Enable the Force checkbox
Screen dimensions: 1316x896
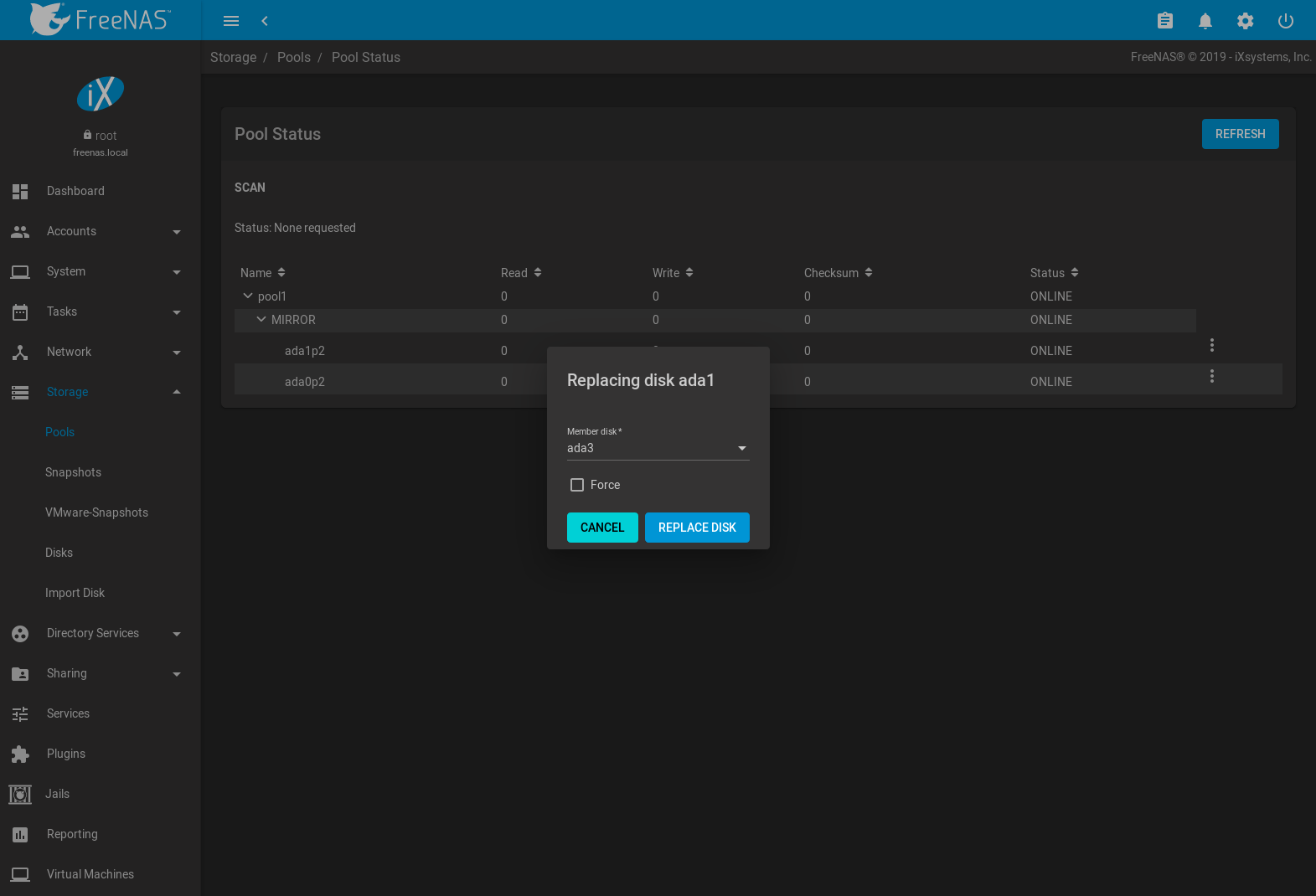coord(577,485)
